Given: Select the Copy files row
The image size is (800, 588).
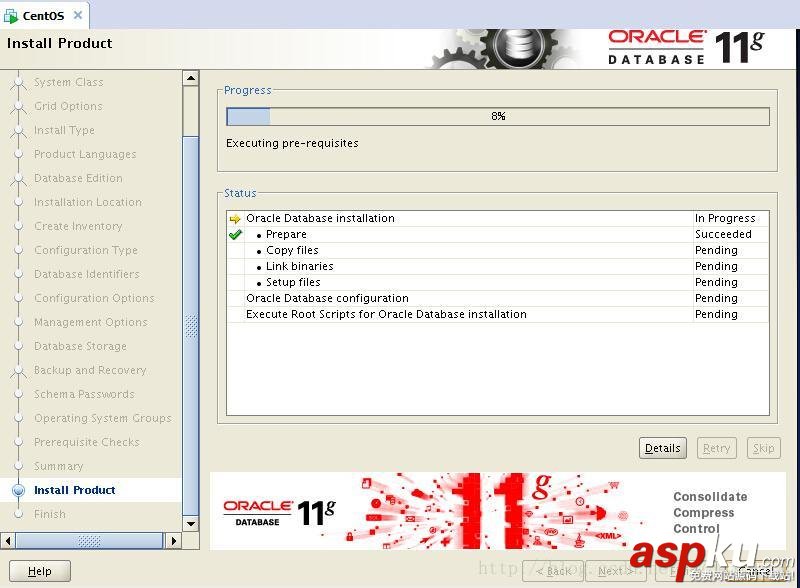Looking at the screenshot, I should (497, 250).
